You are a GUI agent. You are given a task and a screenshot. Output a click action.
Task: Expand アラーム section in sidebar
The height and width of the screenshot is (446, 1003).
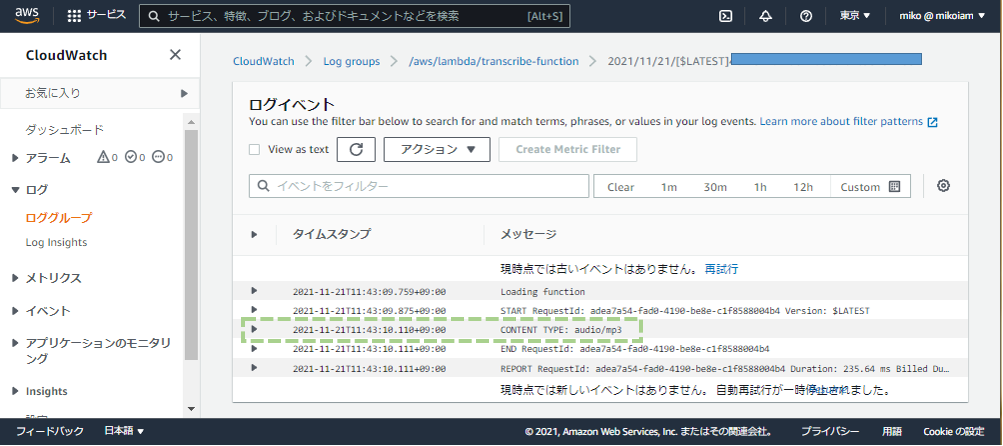pyautogui.click(x=15, y=158)
